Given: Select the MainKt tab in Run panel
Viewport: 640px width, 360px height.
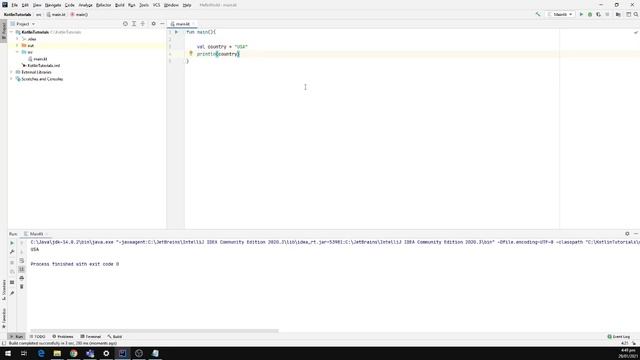Looking at the screenshot, I should (36, 234).
